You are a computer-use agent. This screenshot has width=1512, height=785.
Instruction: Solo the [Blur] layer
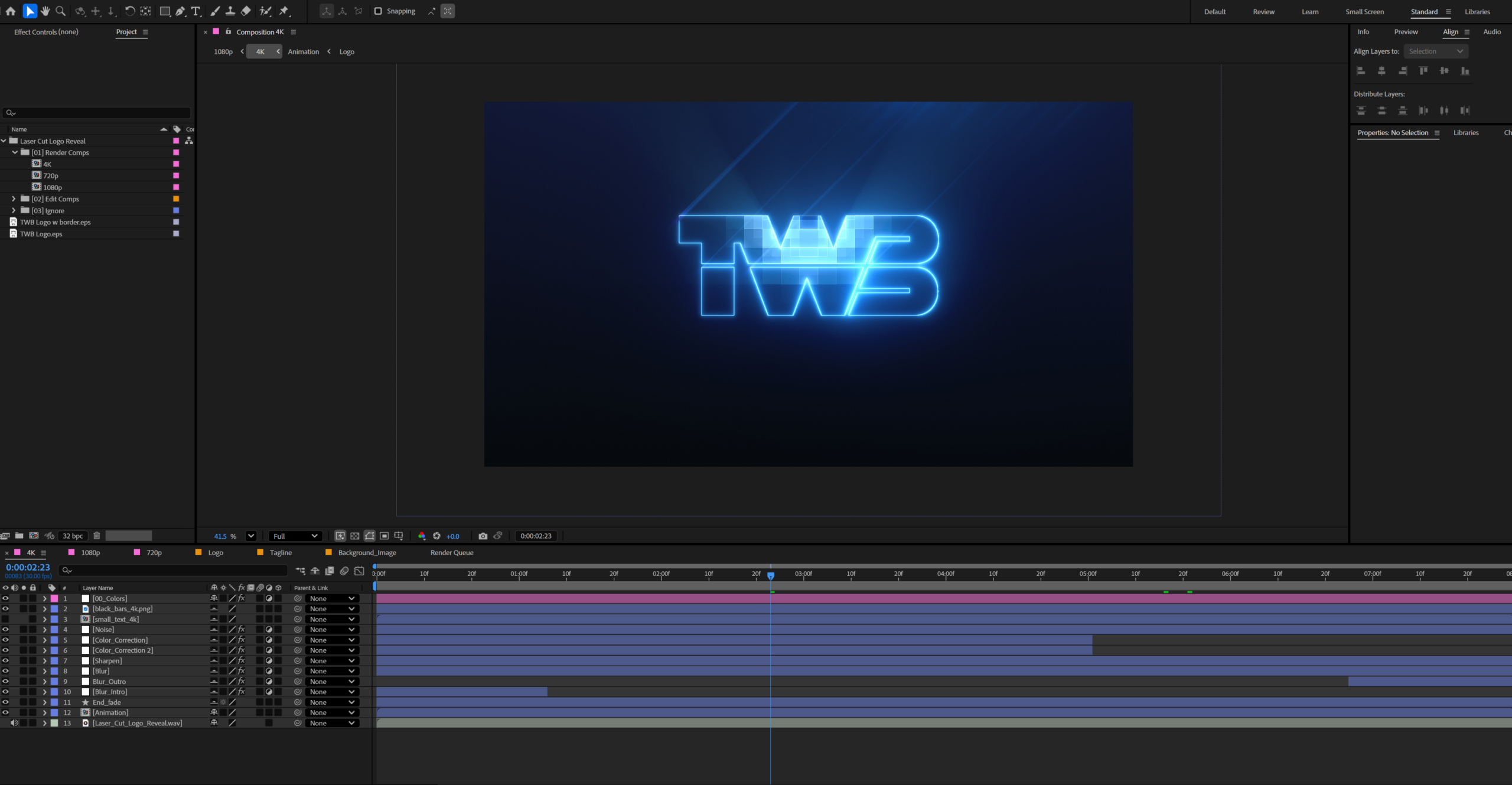coord(24,671)
